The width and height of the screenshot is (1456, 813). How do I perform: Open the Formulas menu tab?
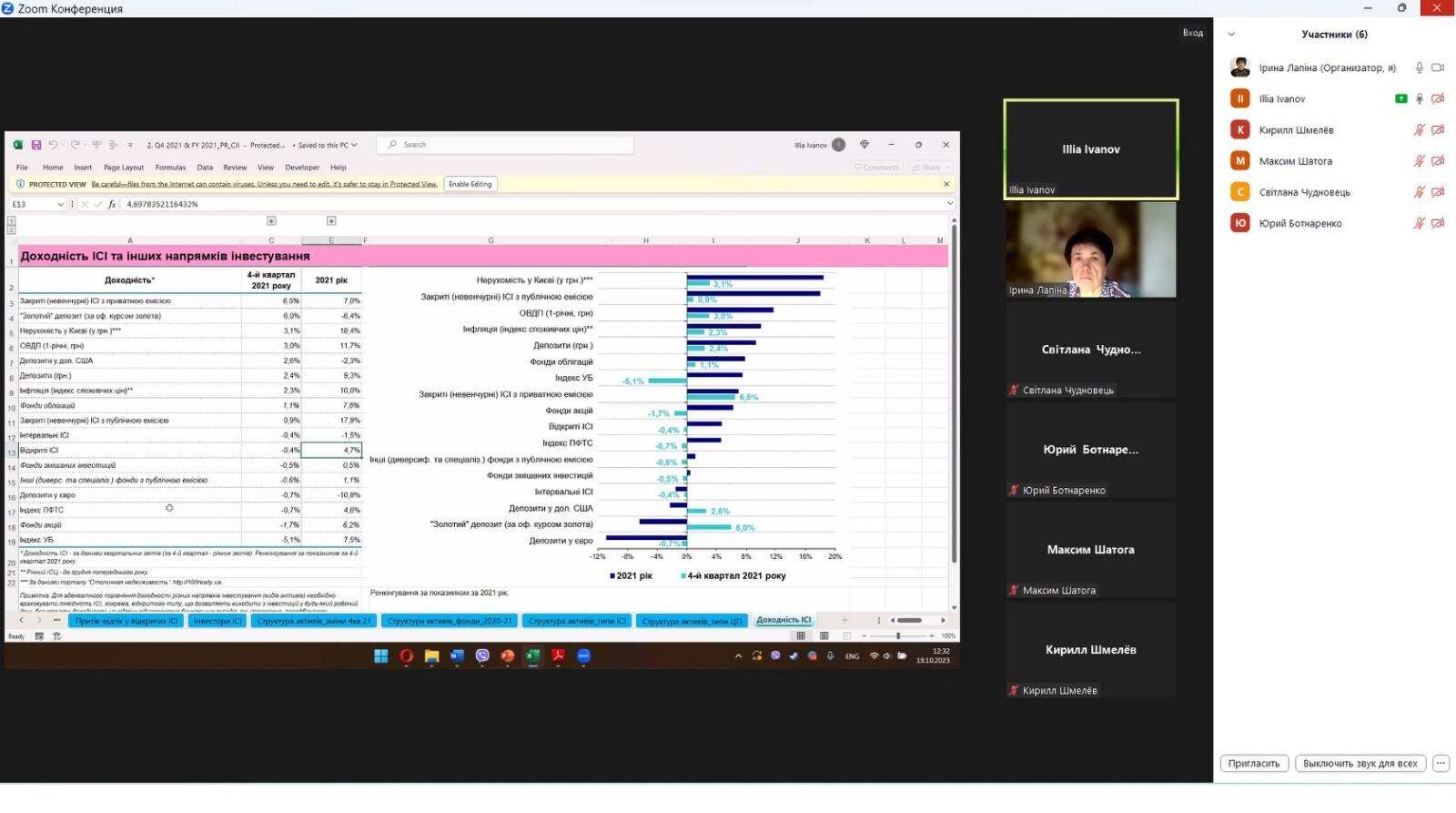tap(170, 168)
